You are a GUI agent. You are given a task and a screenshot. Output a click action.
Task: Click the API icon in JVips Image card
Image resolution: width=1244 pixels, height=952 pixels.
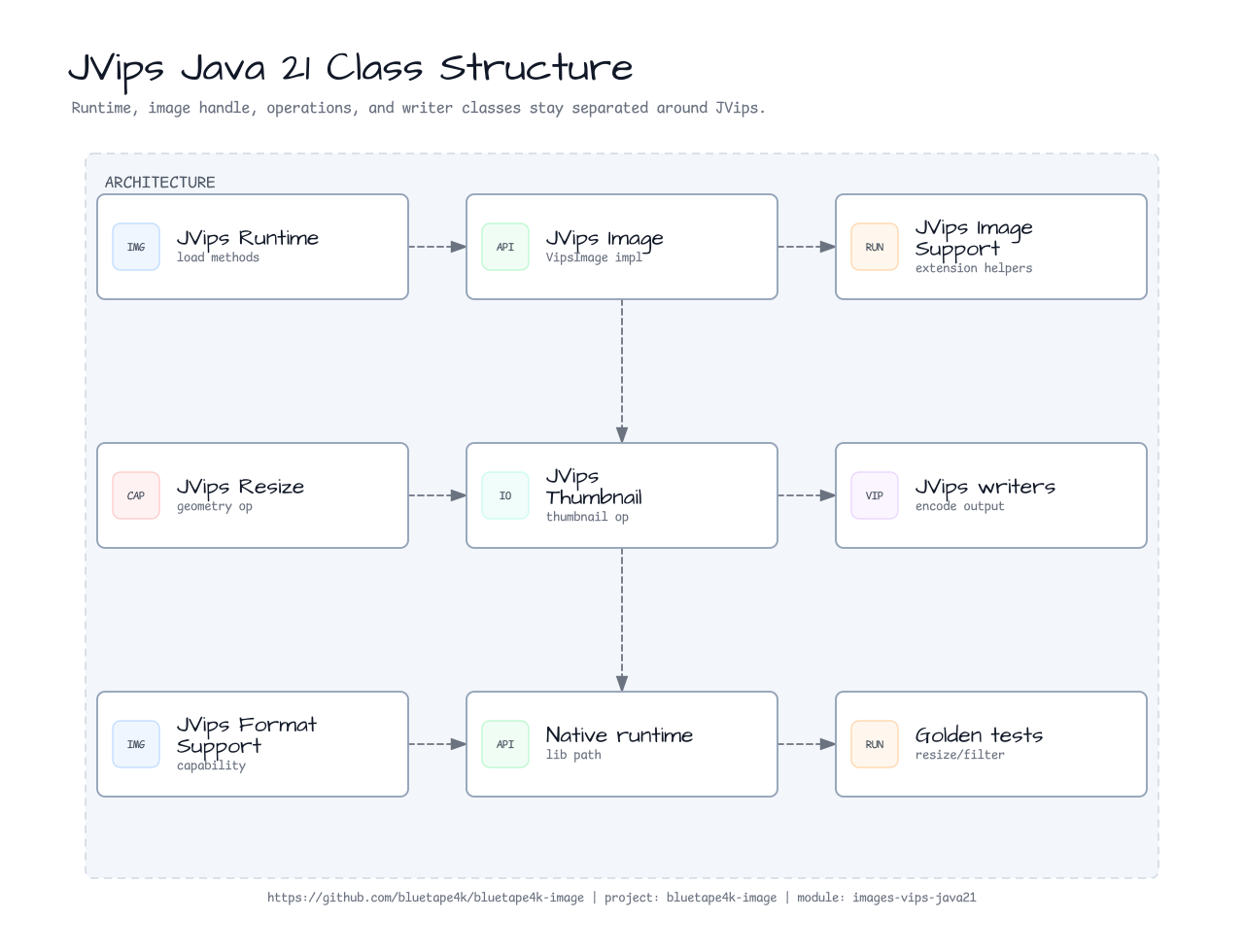tap(505, 247)
